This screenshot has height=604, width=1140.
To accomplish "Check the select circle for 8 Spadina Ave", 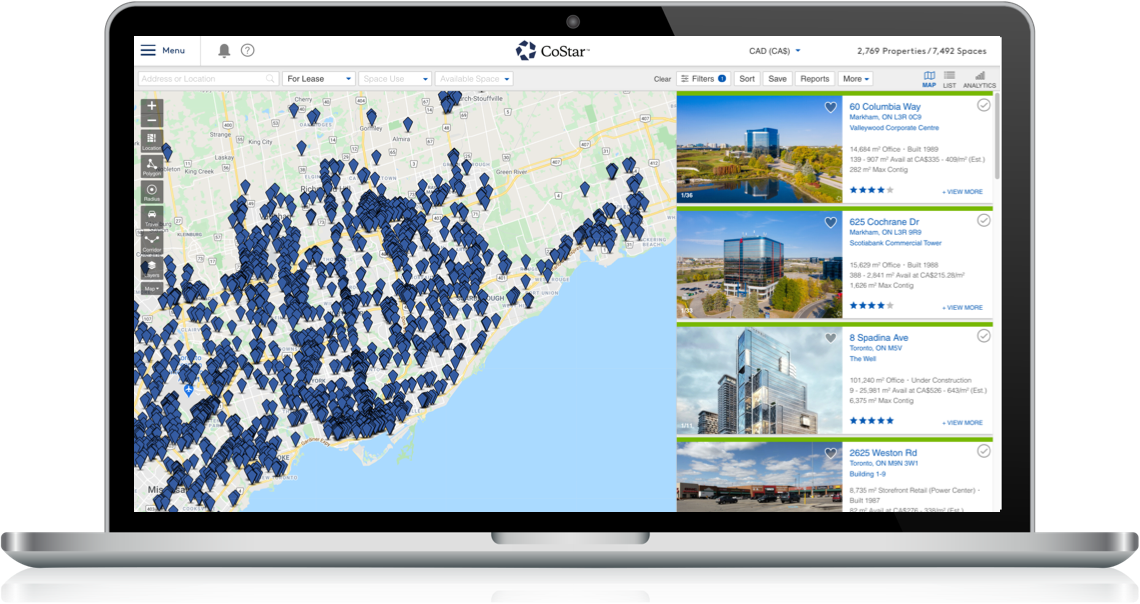I will coord(983,336).
